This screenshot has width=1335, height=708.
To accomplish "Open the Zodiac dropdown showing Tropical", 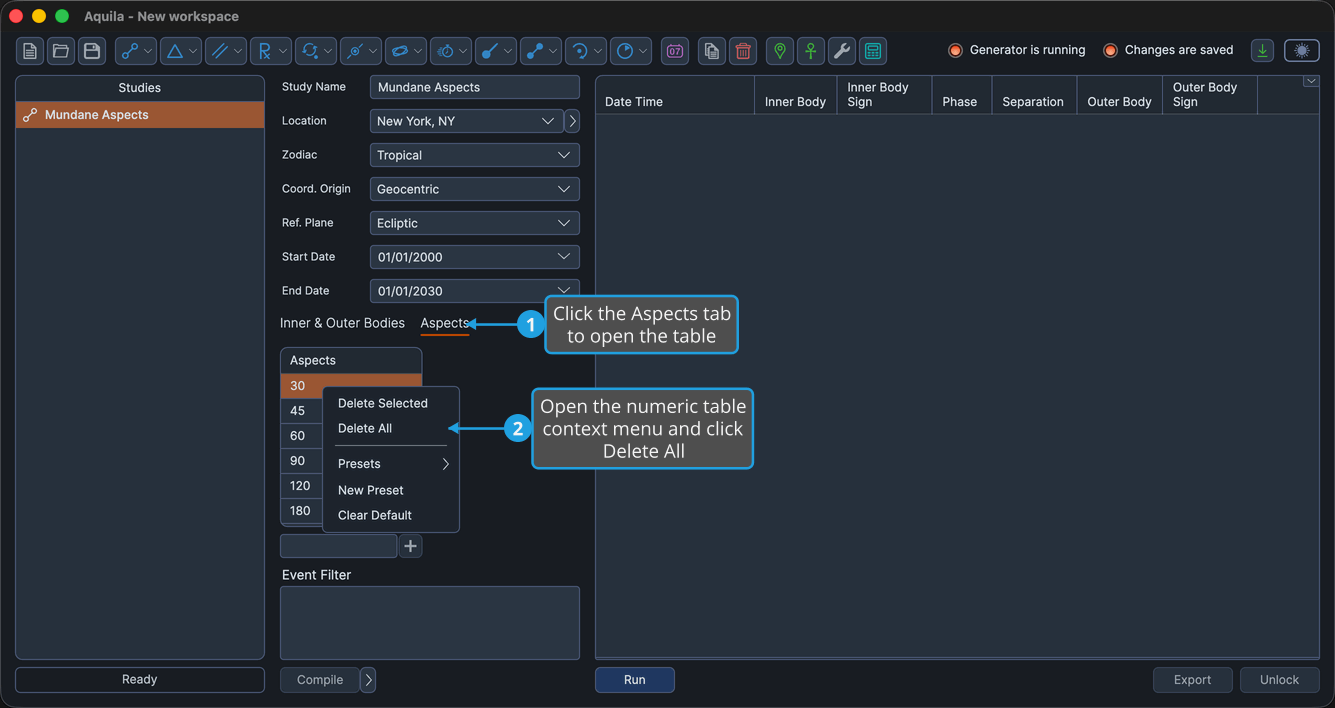I will tap(474, 155).
